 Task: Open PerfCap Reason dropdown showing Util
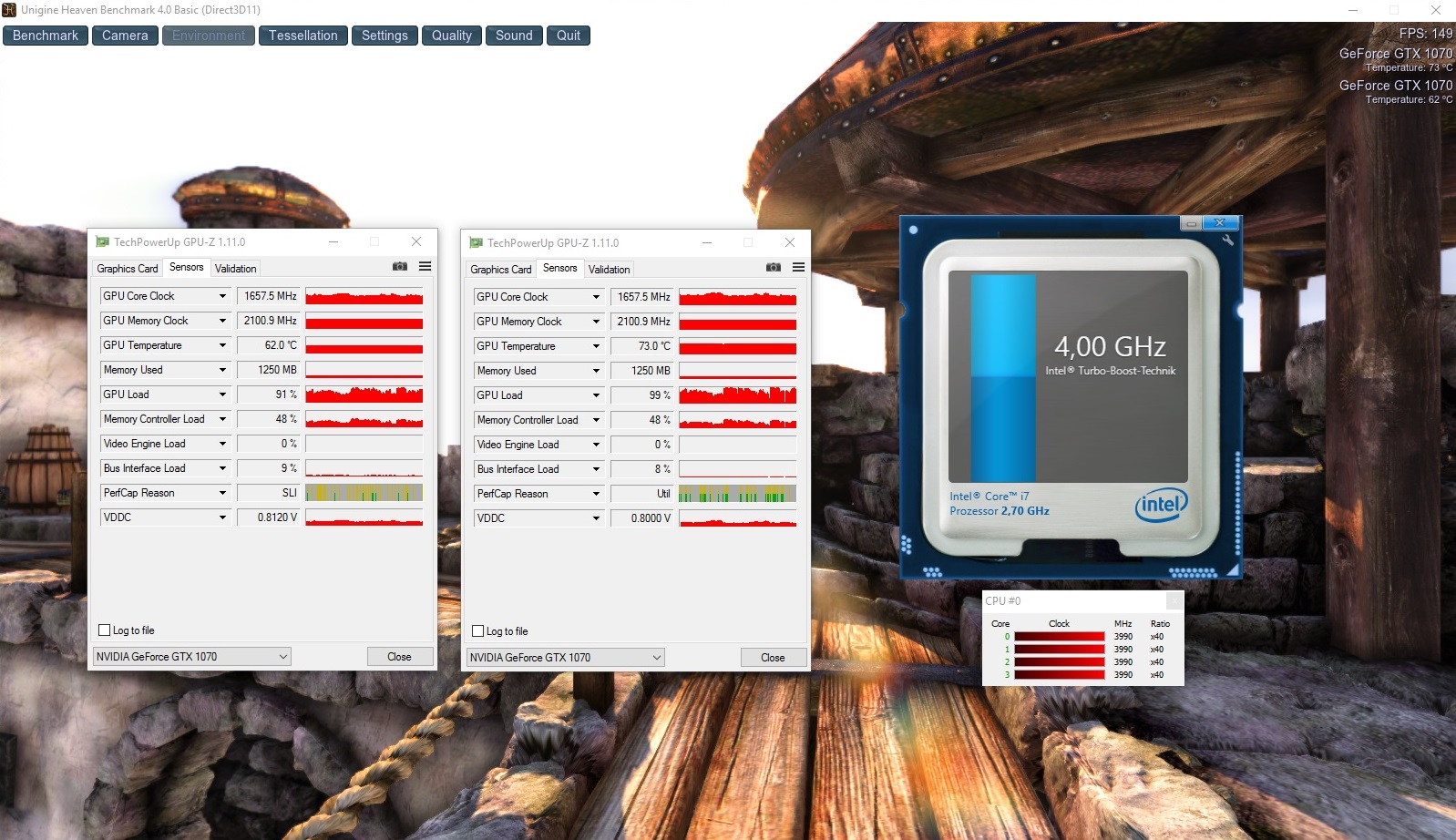coord(596,494)
